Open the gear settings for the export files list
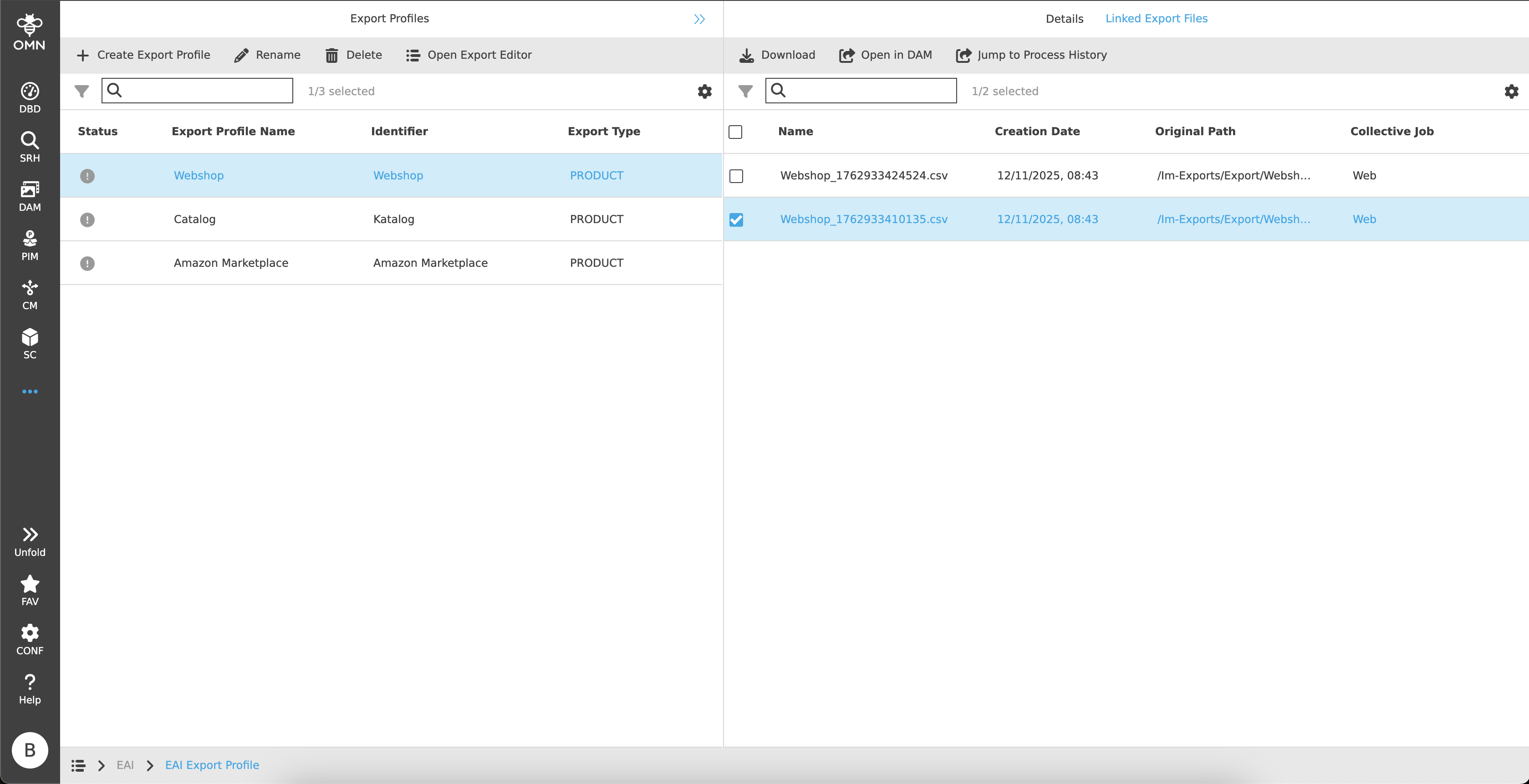 [x=1511, y=91]
